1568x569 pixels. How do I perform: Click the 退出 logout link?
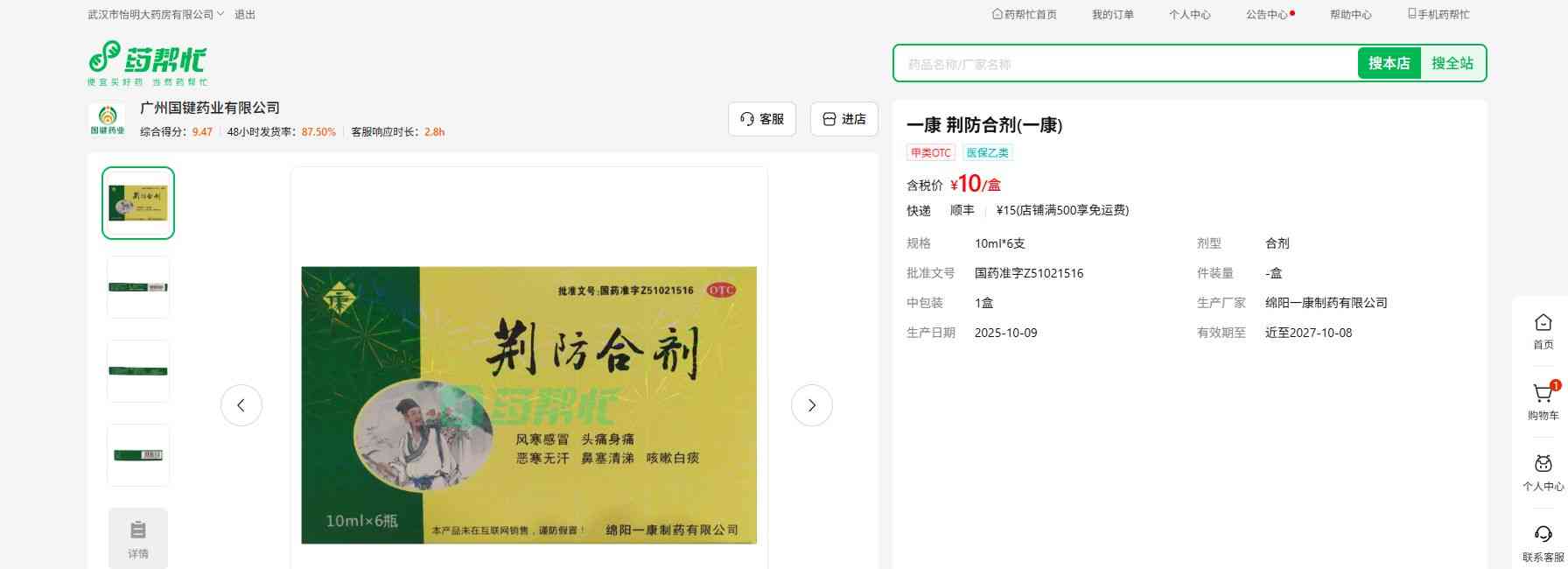coord(245,15)
